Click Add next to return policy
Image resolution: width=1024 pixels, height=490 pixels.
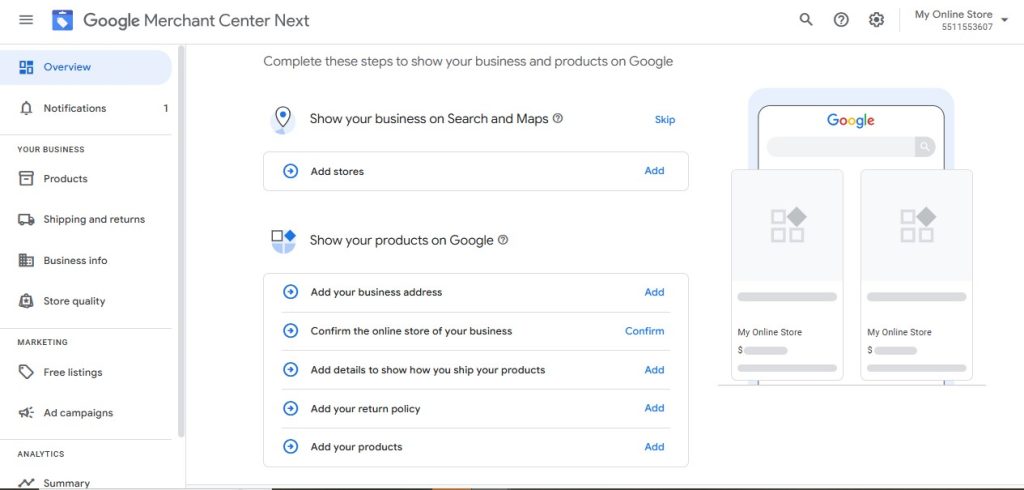pos(654,408)
